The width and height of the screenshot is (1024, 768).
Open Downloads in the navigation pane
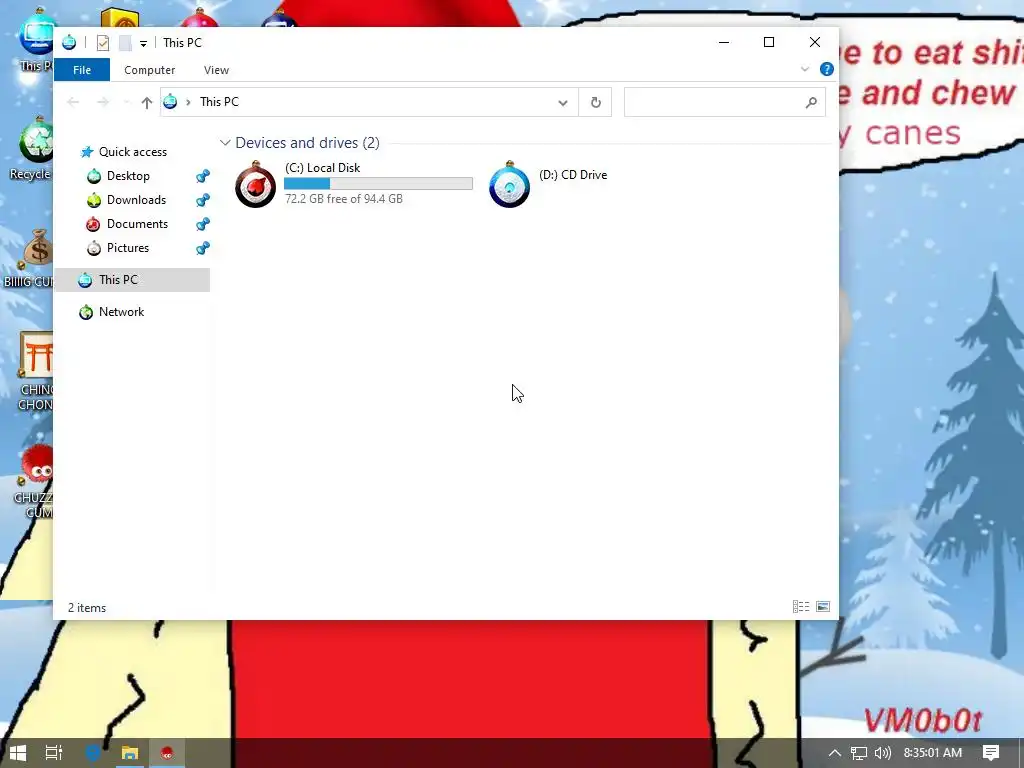click(x=136, y=200)
